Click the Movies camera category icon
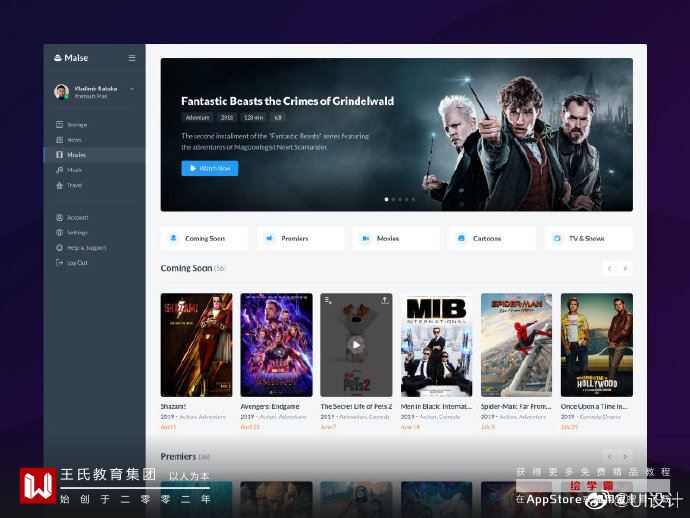 tap(365, 238)
